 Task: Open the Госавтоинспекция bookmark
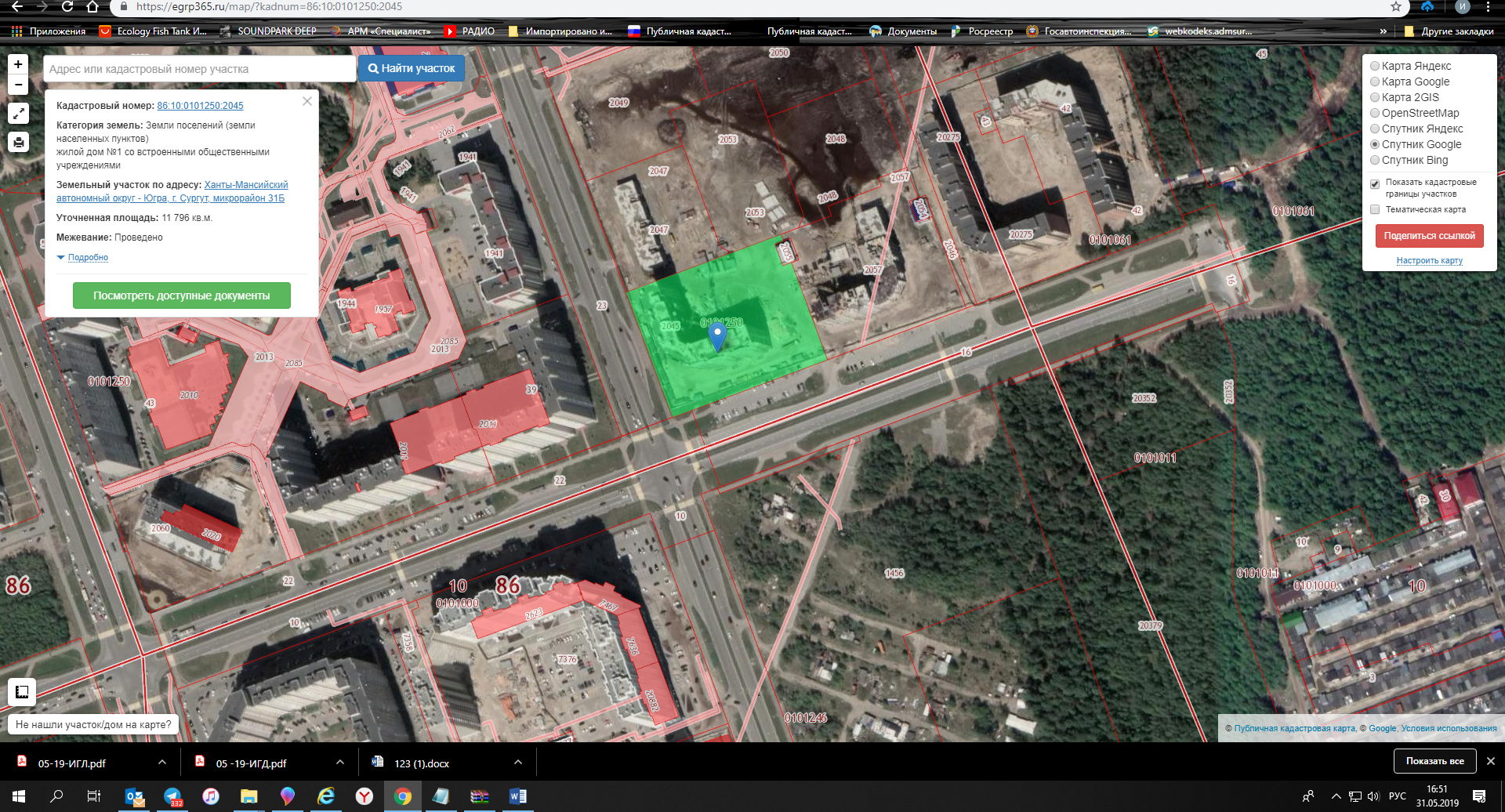(x=1086, y=31)
